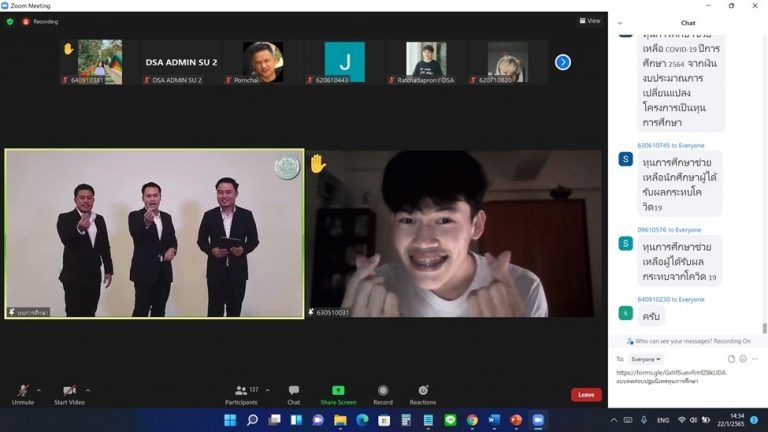Select the Pornchai participant thumbnail
This screenshot has height=432, width=768.
(263, 62)
